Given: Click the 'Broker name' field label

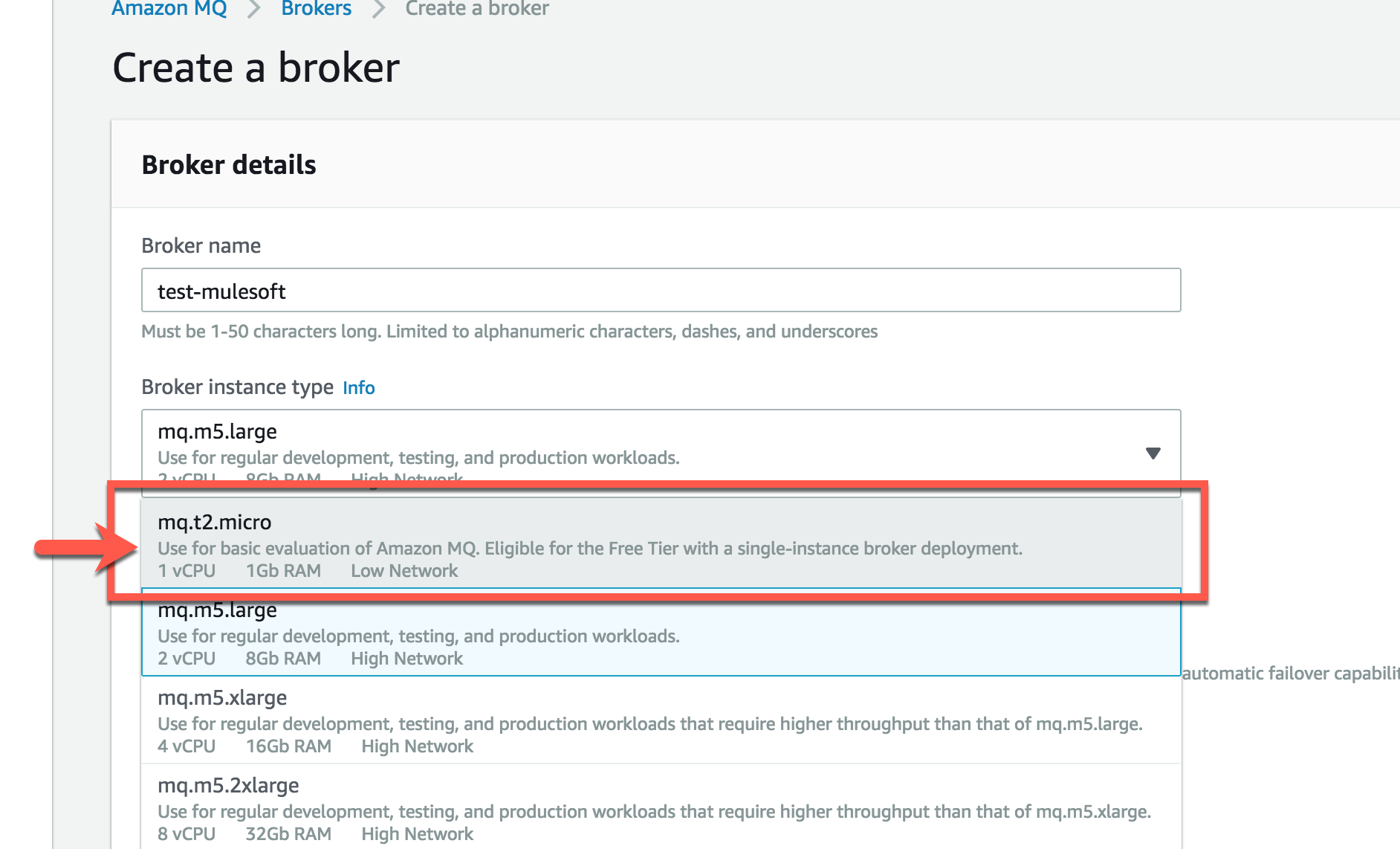Looking at the screenshot, I should click(201, 245).
